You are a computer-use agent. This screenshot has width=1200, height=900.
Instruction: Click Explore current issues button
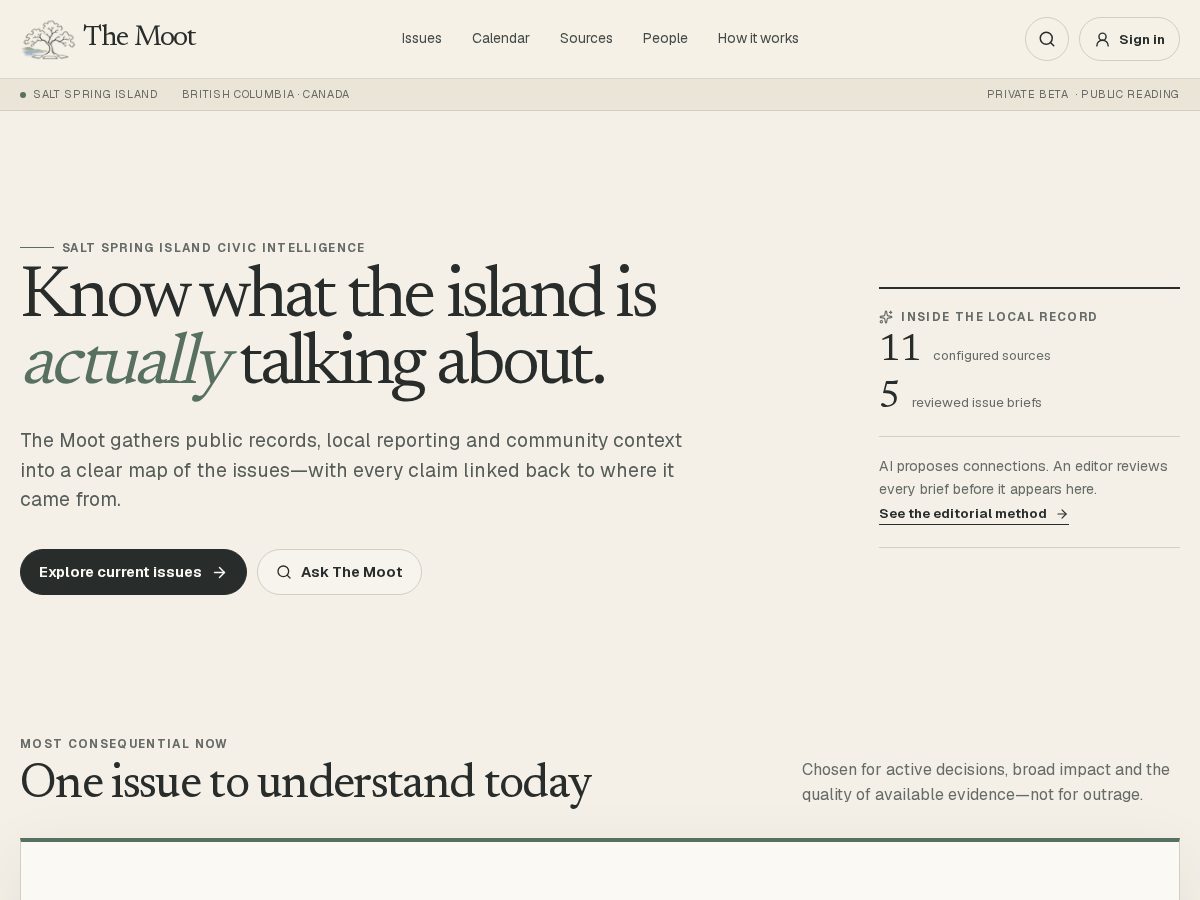pyautogui.click(x=133, y=572)
